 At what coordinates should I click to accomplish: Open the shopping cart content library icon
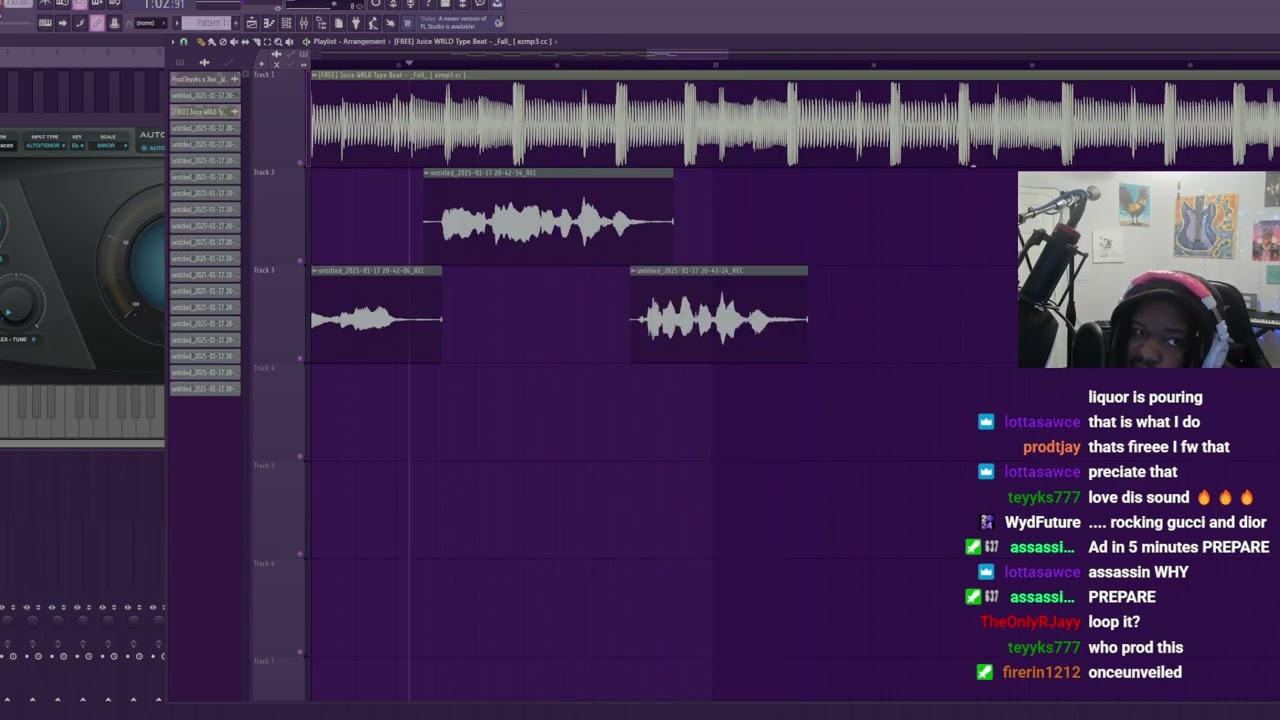pos(407,23)
